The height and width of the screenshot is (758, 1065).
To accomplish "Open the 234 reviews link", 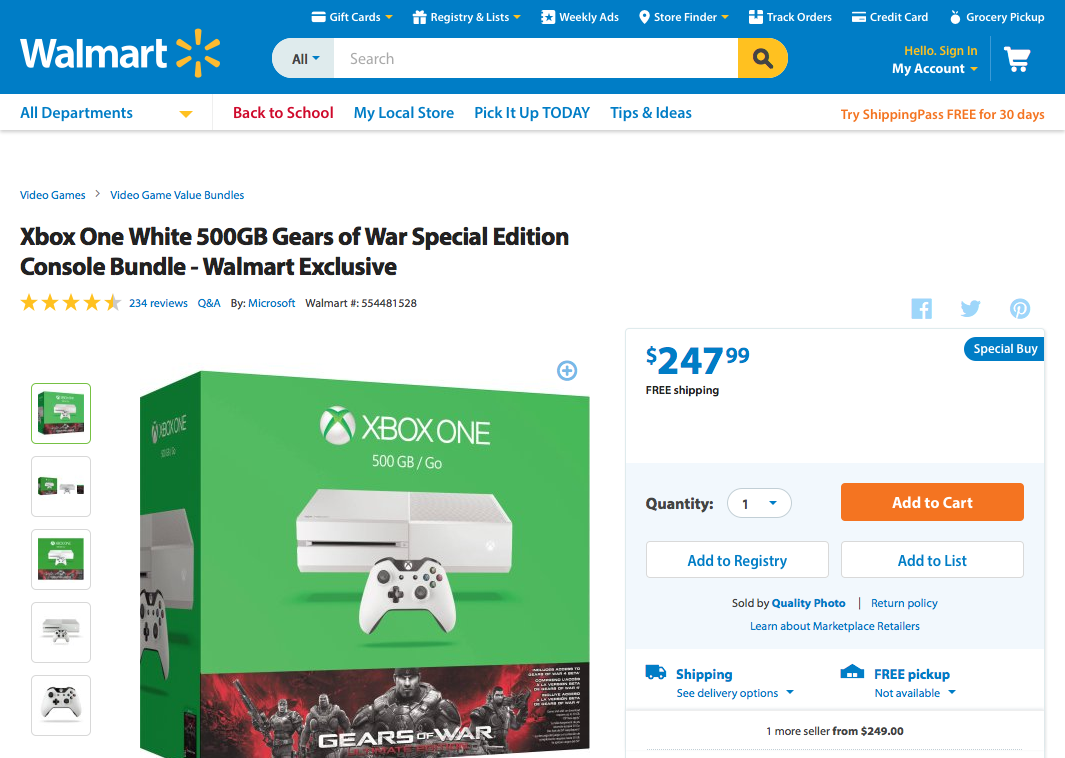I will pos(158,303).
